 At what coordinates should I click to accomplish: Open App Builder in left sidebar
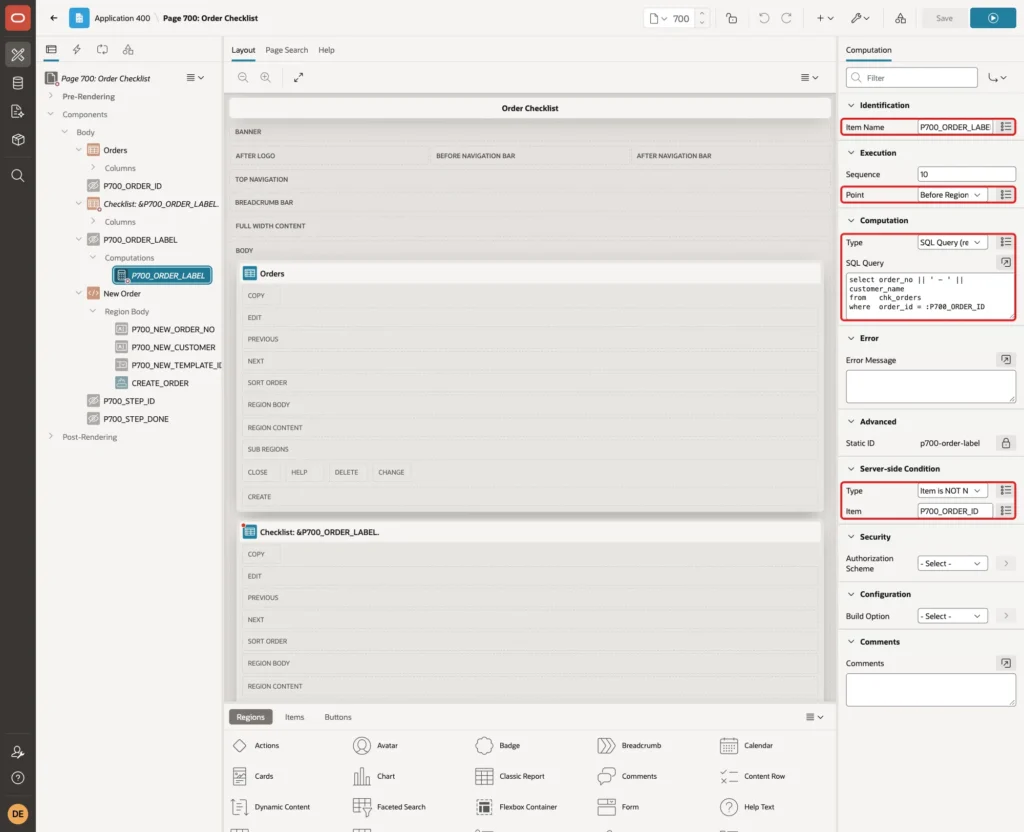coord(18,55)
